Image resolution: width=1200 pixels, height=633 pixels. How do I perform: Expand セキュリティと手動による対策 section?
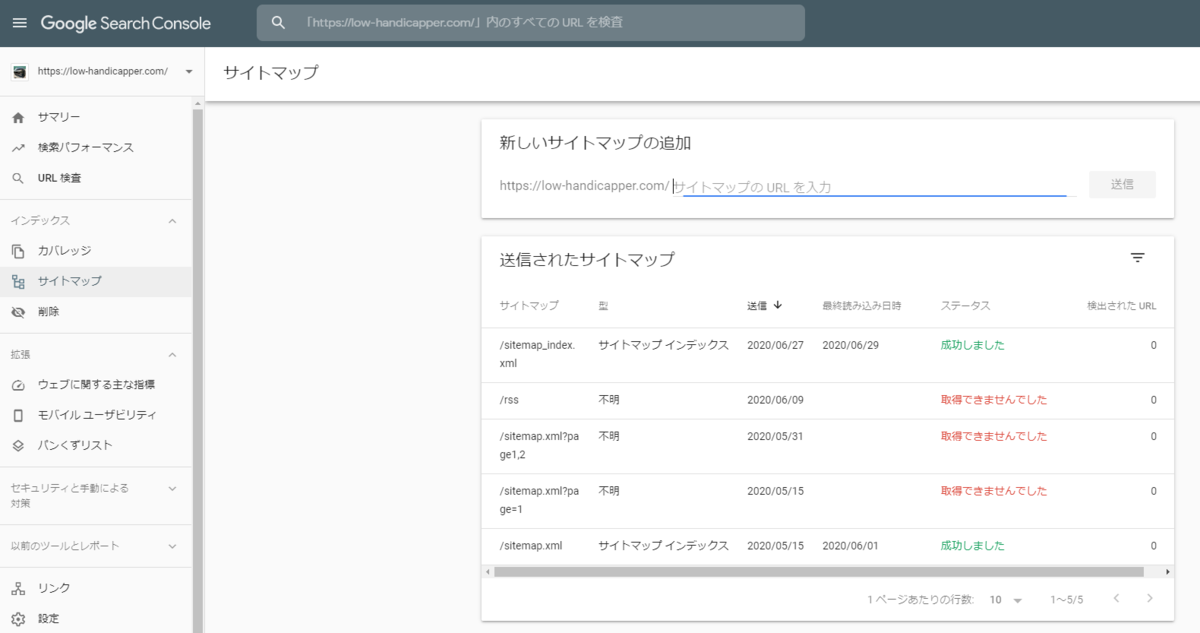click(172, 488)
